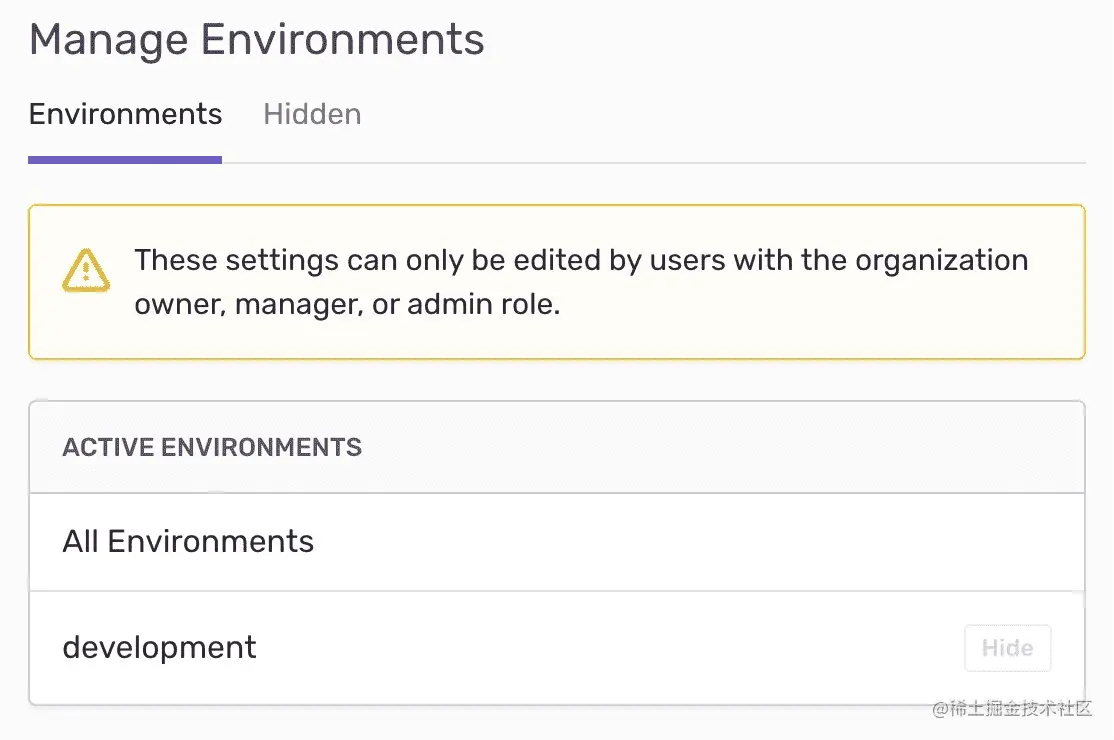This screenshot has width=1114, height=740.
Task: Click the All Environments label text
Action: pyautogui.click(x=188, y=541)
